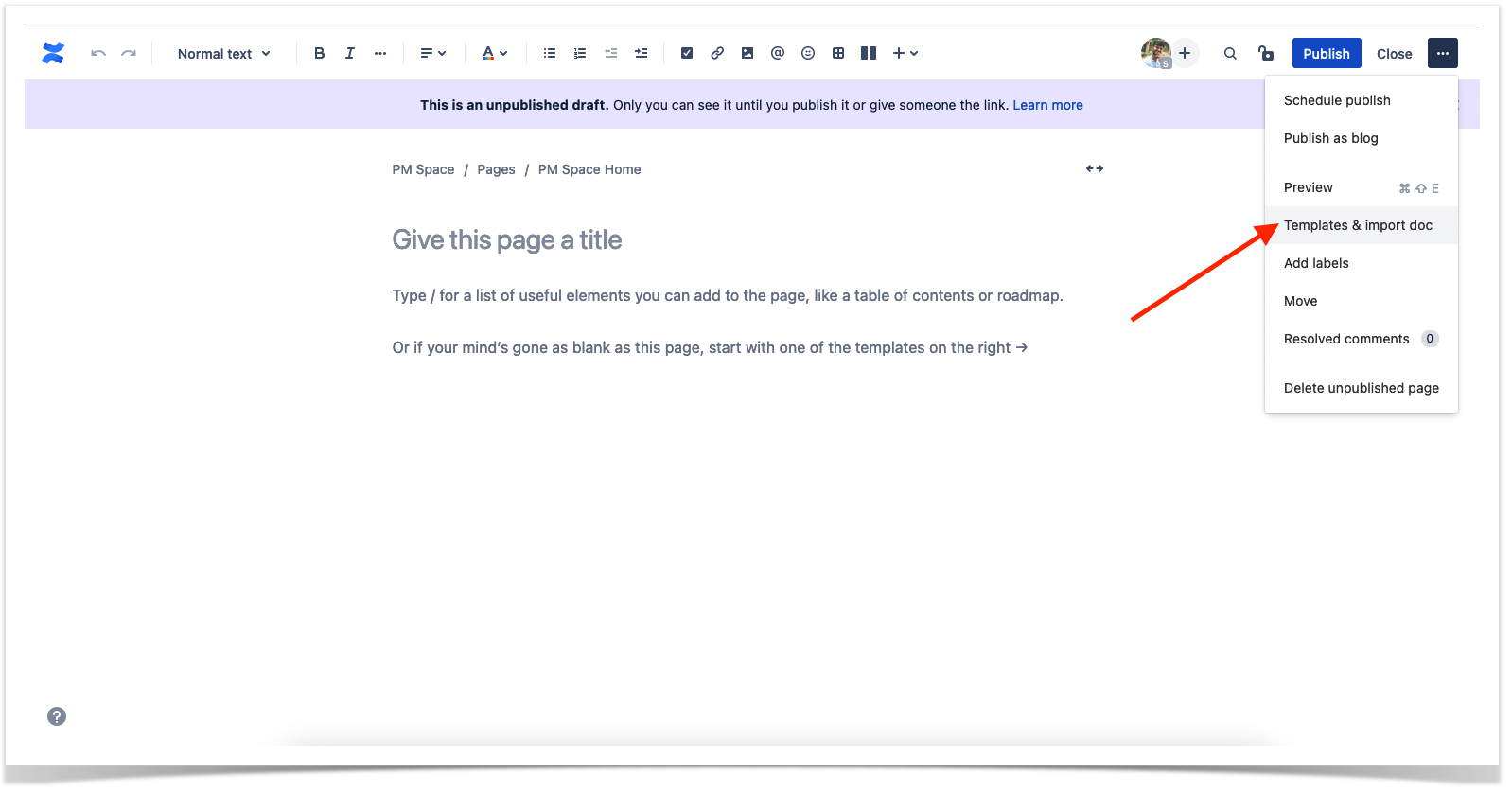Select Schedule publish
Image resolution: width=1512 pixels, height=792 pixels.
click(1362, 100)
